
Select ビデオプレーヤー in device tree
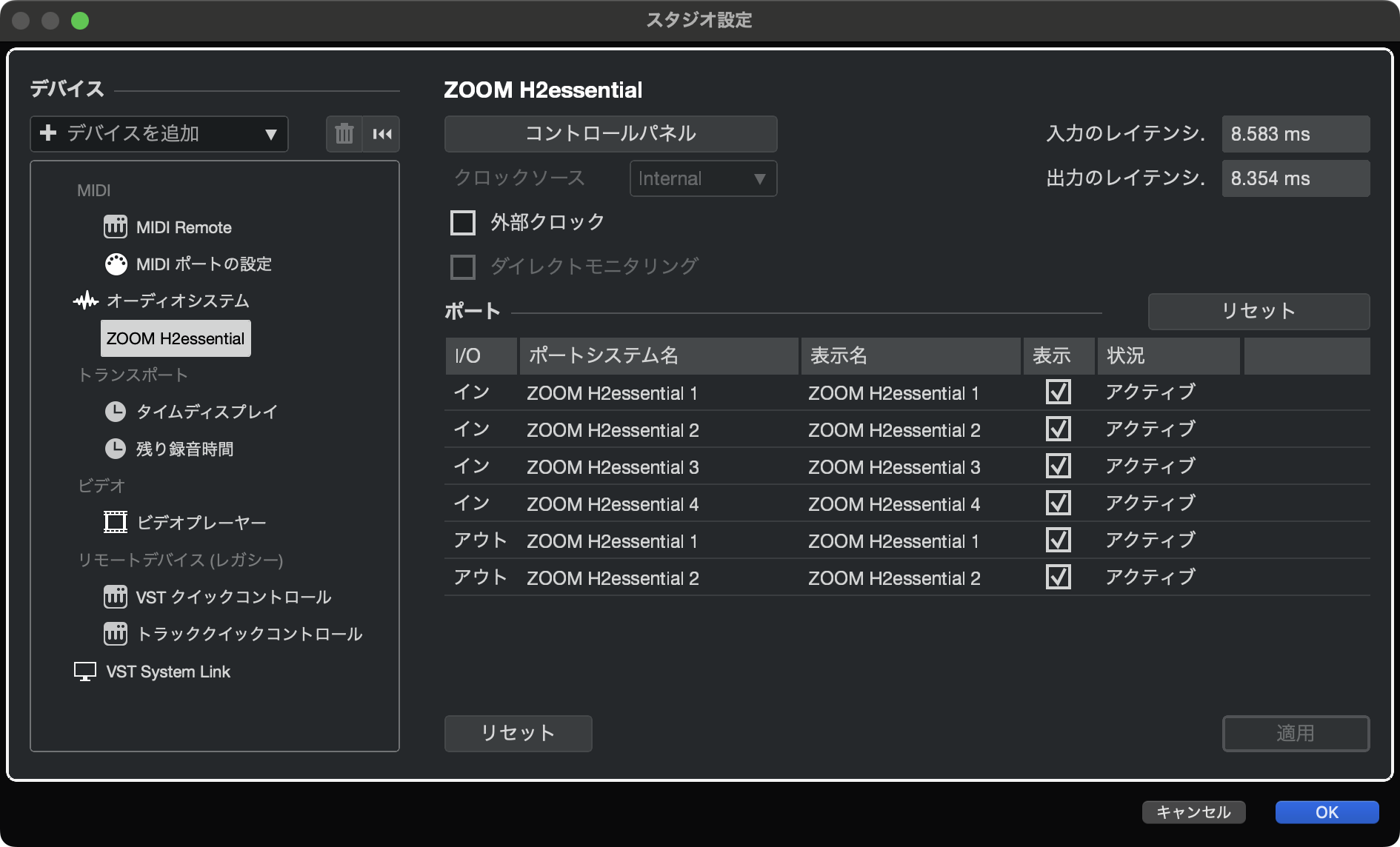pos(201,523)
